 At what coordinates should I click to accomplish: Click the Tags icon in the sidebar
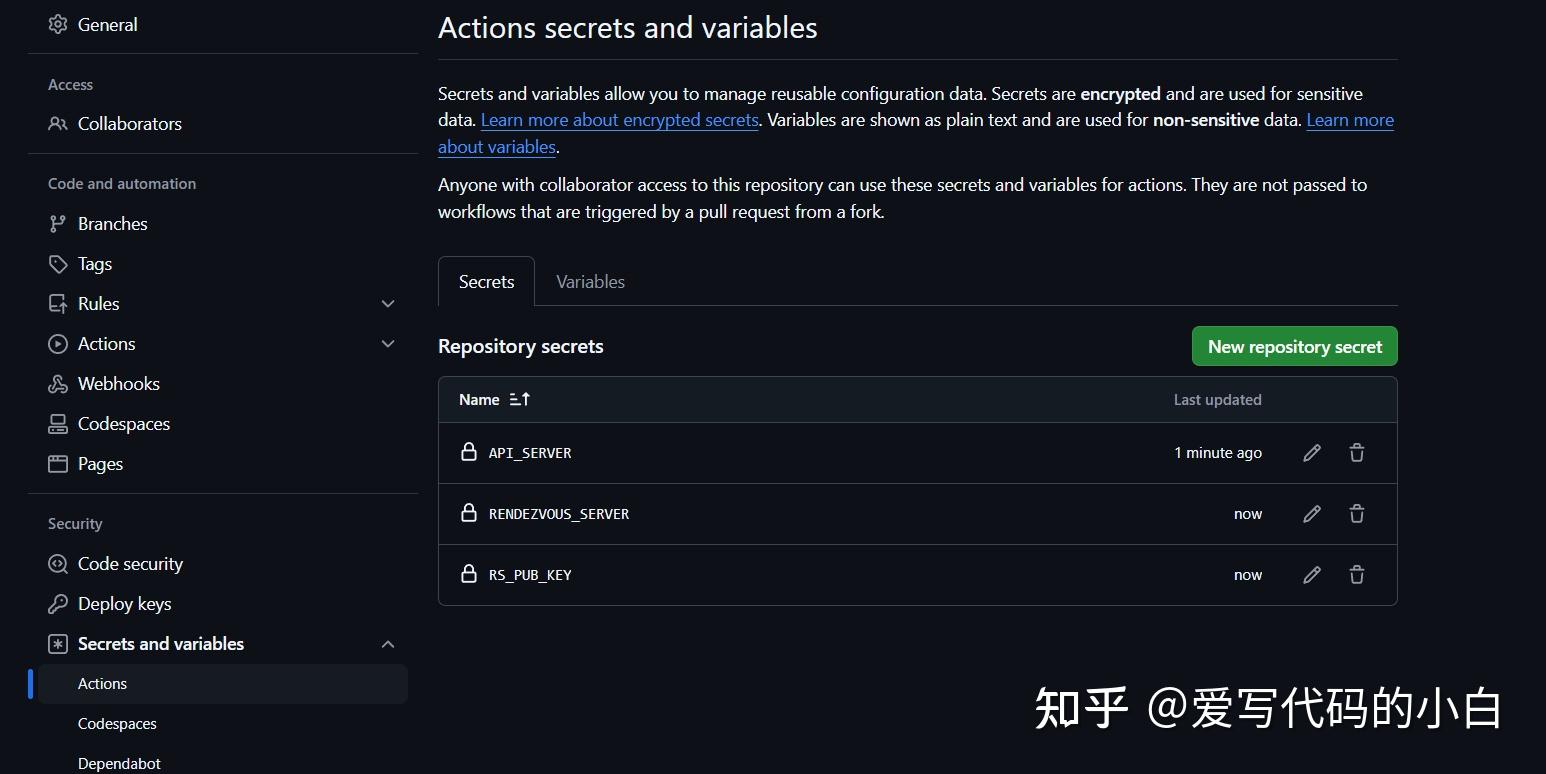57,263
